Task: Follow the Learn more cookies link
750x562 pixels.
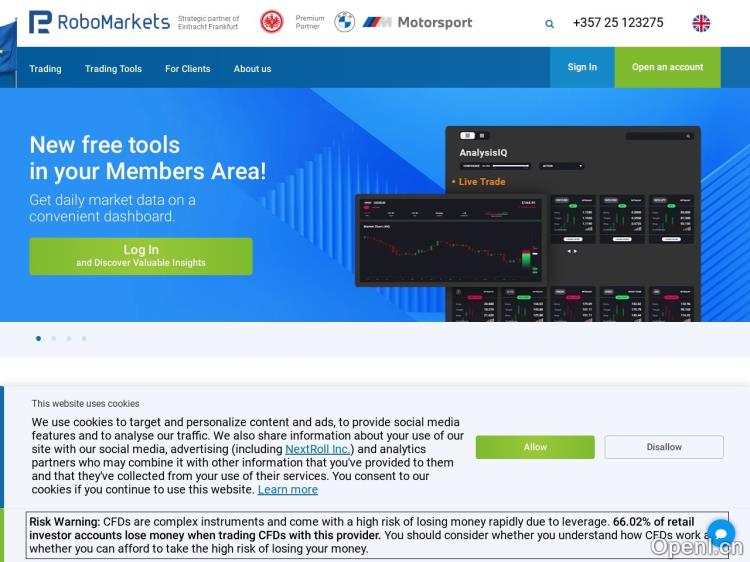Action: 287,490
